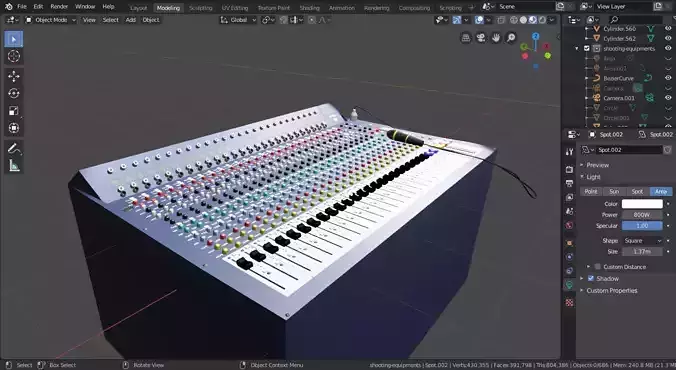Image resolution: width=676 pixels, height=370 pixels.
Task: Toggle camera view icon in viewport
Action: pos(481,38)
